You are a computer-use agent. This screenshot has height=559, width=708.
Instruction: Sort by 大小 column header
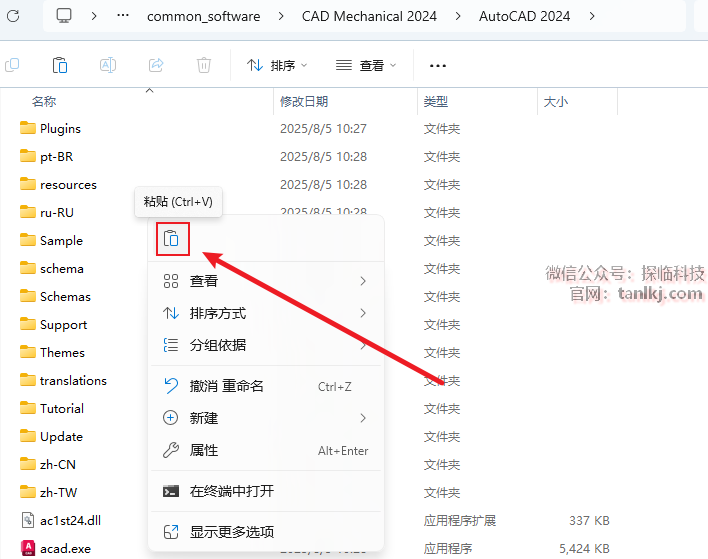point(555,102)
